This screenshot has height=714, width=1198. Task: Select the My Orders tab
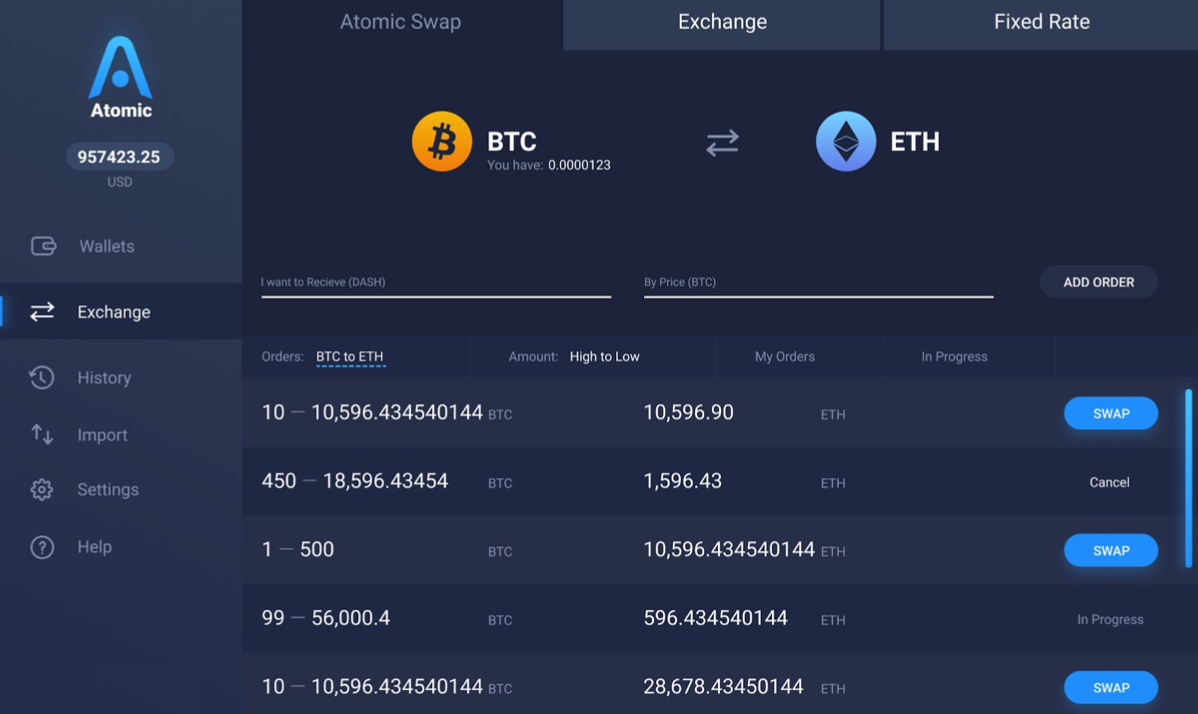[785, 357]
